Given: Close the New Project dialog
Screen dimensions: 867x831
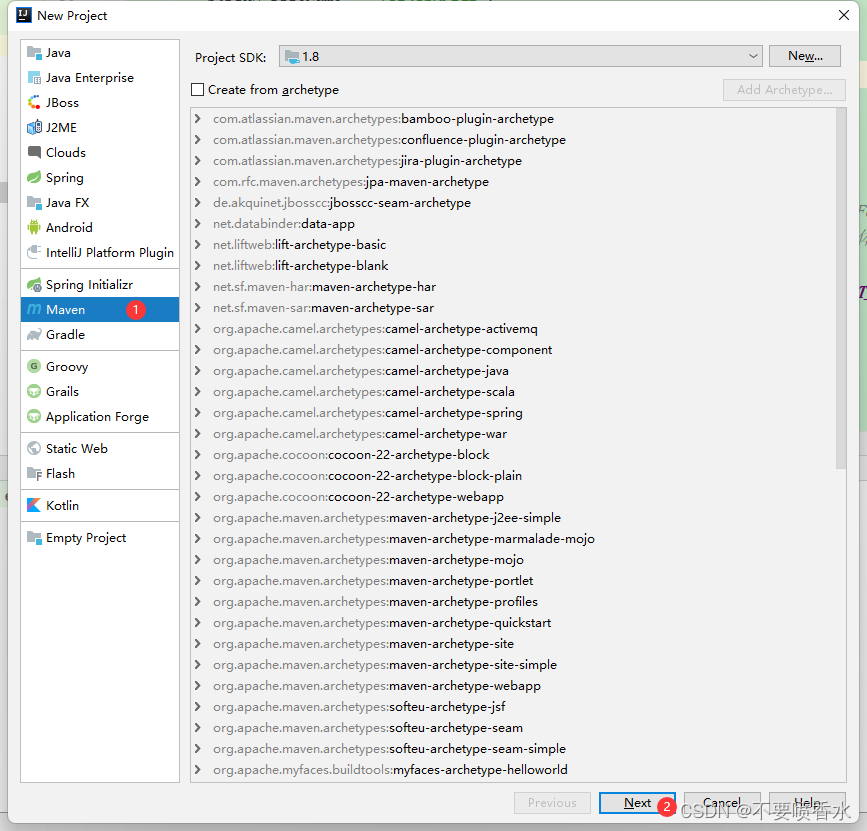Looking at the screenshot, I should point(844,15).
